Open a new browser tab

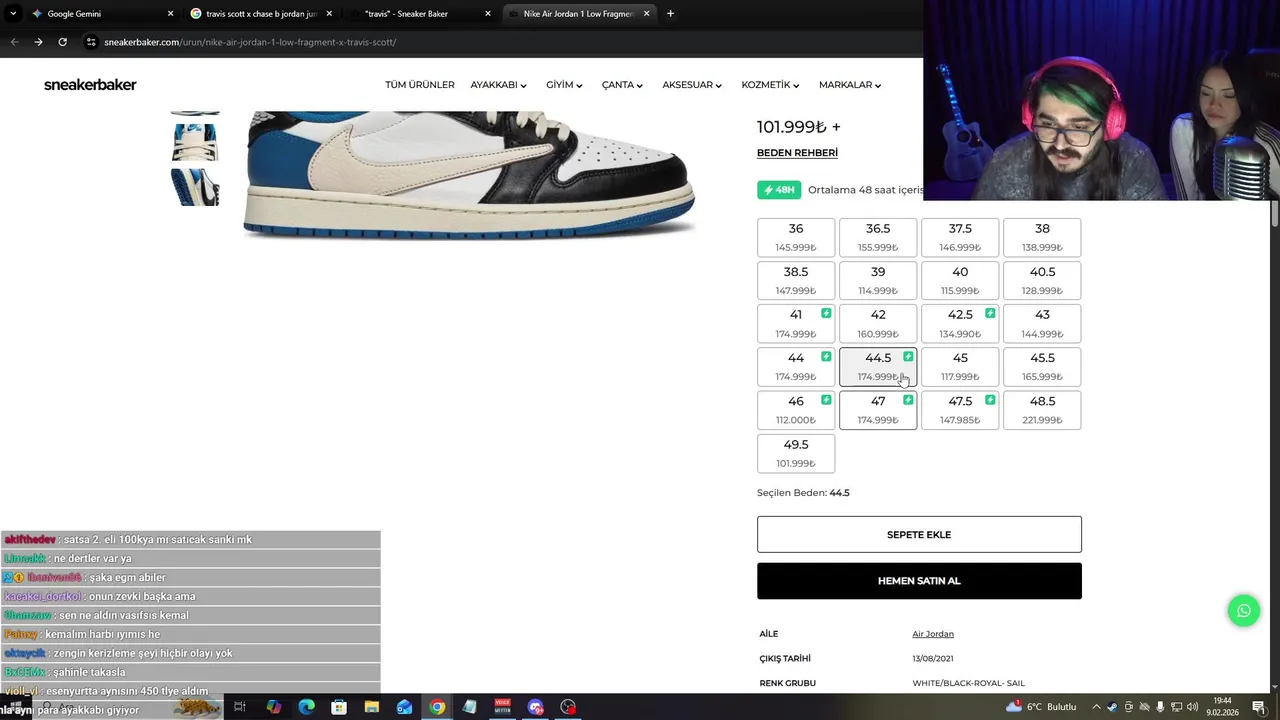point(670,14)
